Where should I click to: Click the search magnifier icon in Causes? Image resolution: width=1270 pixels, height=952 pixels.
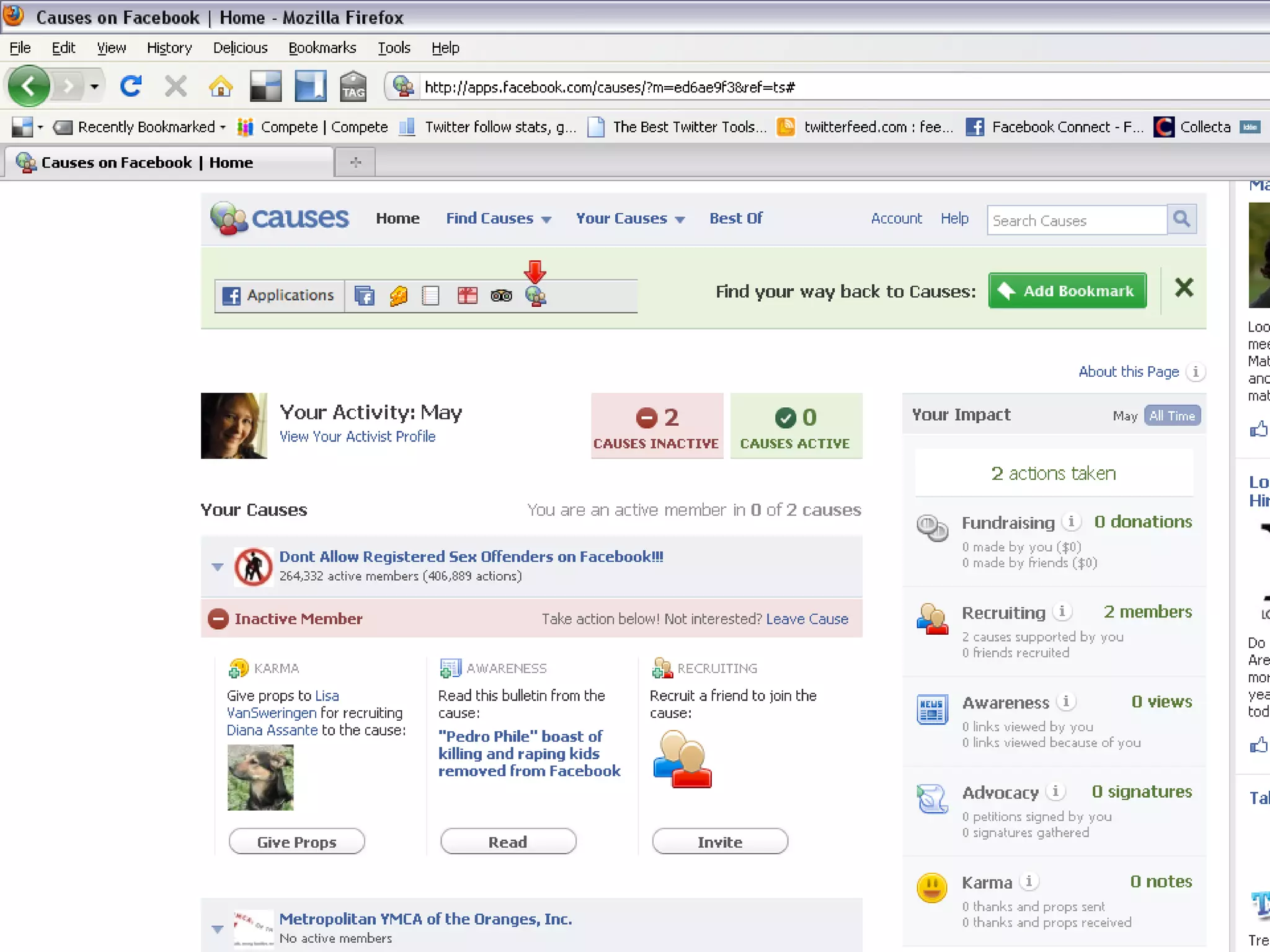pos(1181,219)
